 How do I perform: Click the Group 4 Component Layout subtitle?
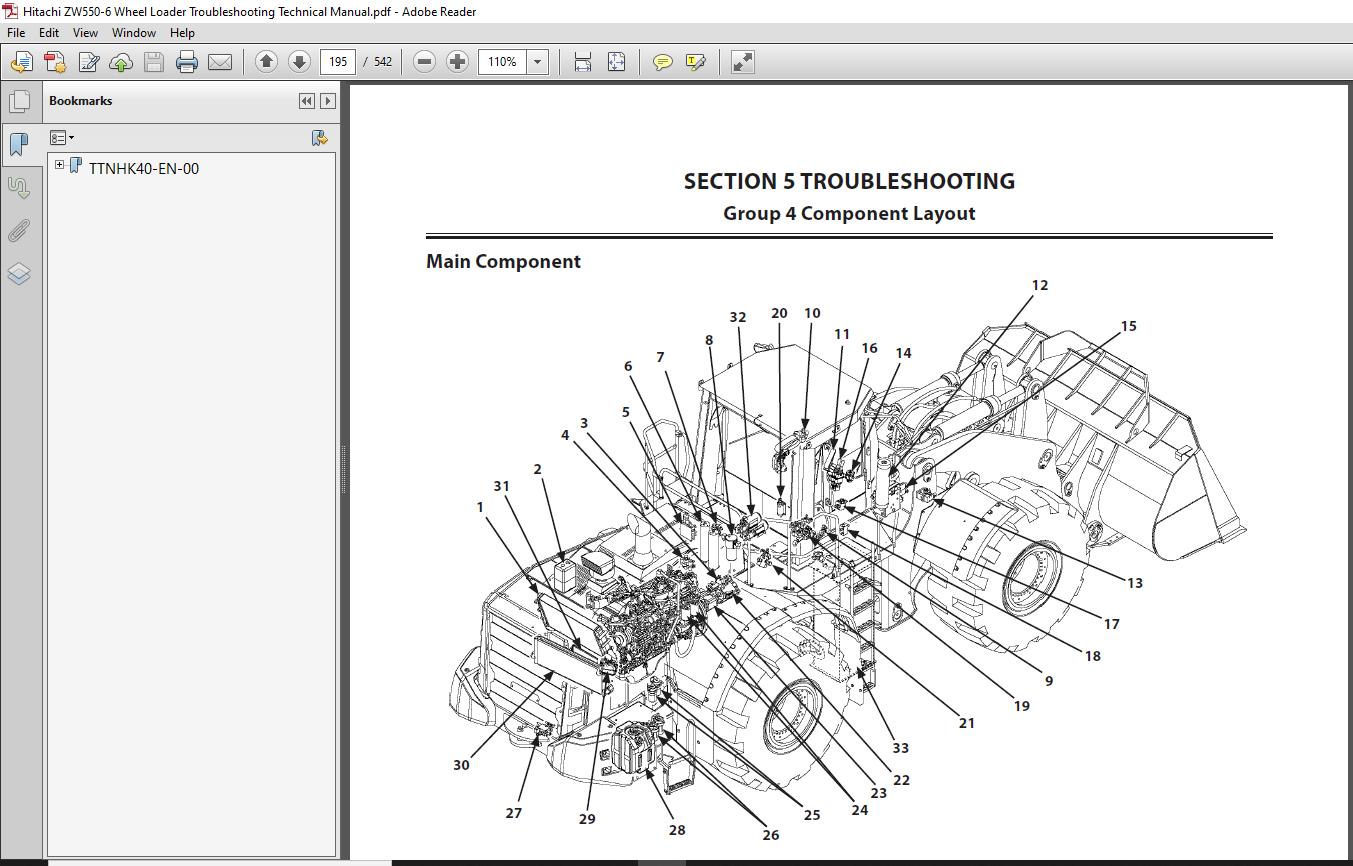pyautogui.click(x=849, y=213)
